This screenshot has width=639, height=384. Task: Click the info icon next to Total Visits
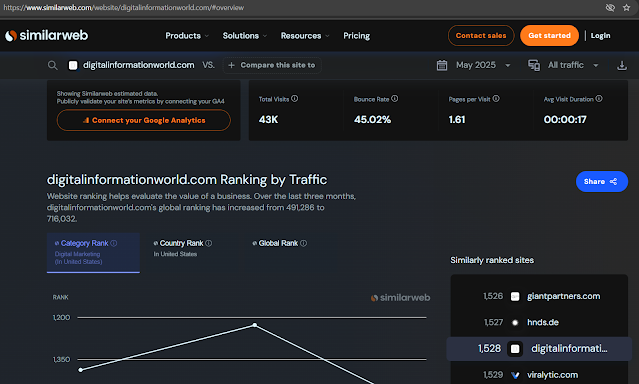click(x=295, y=99)
